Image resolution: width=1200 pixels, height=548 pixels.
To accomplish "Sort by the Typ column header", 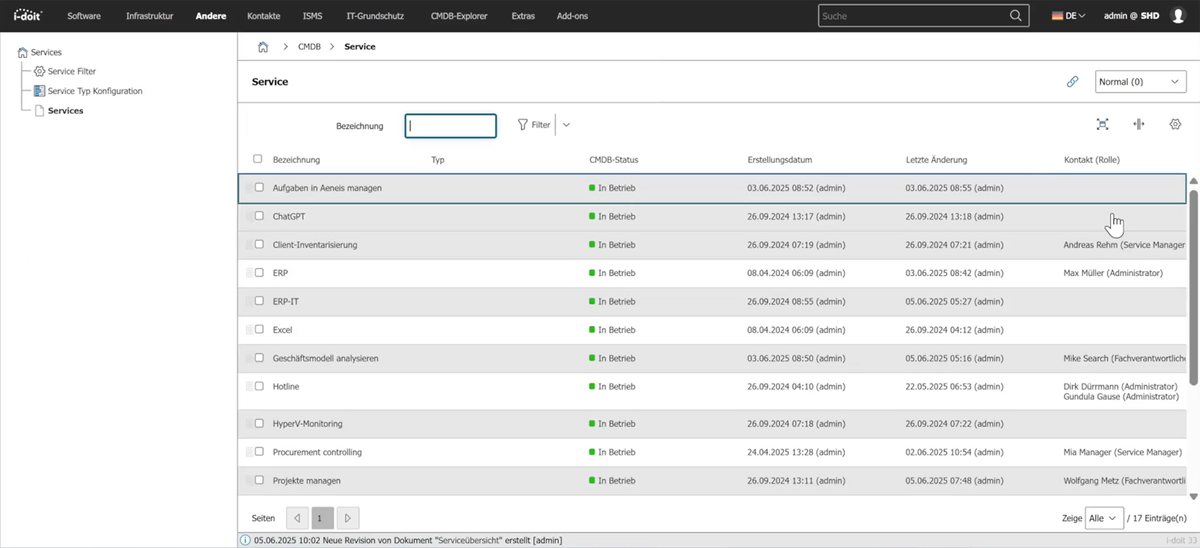I will (x=438, y=160).
